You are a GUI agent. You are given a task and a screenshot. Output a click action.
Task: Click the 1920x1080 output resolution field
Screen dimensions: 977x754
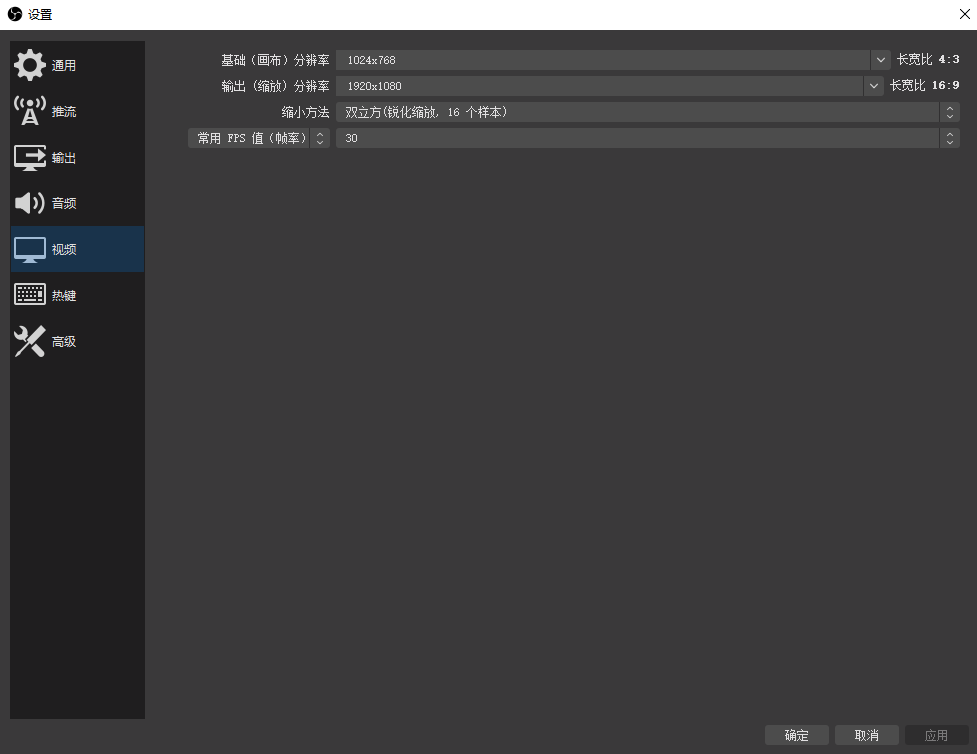pos(599,86)
